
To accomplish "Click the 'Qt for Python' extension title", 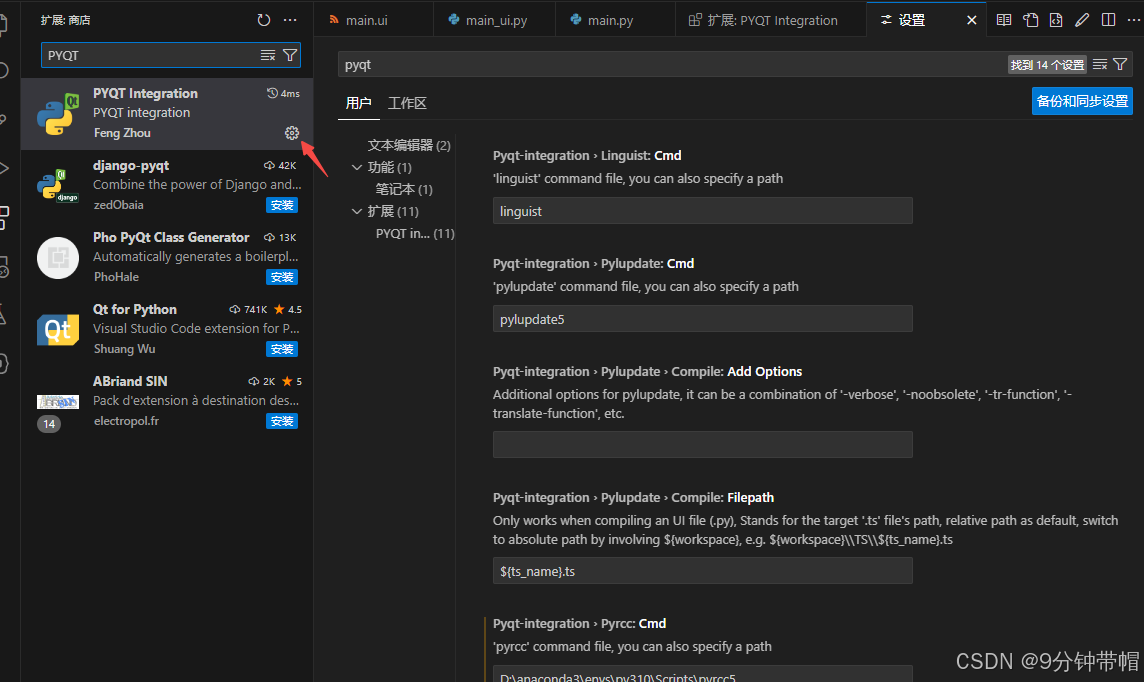I will pos(134,309).
